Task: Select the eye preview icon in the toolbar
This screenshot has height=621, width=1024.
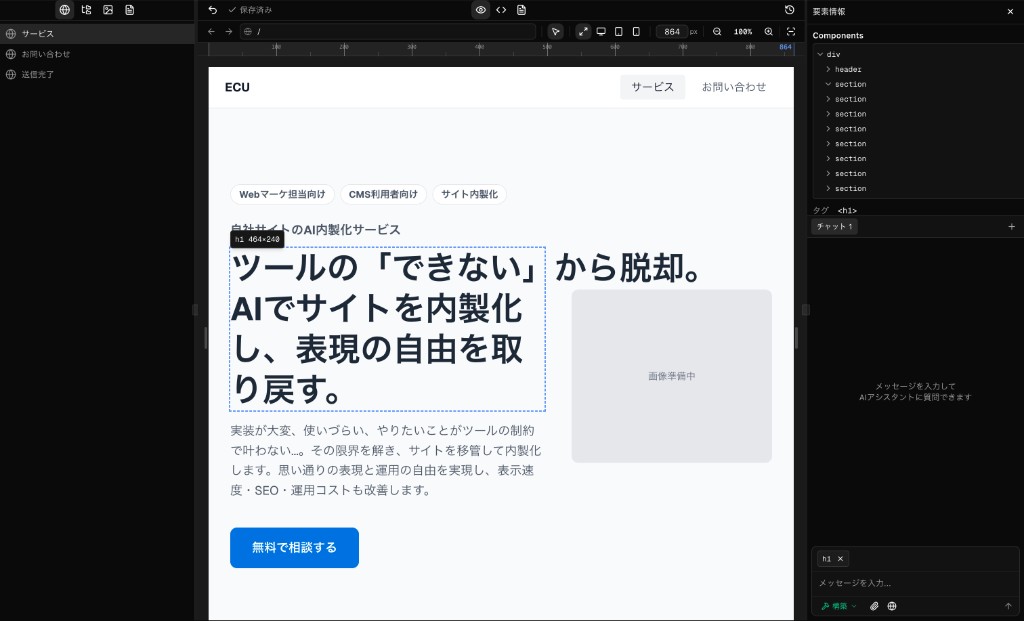Action: coord(480,10)
